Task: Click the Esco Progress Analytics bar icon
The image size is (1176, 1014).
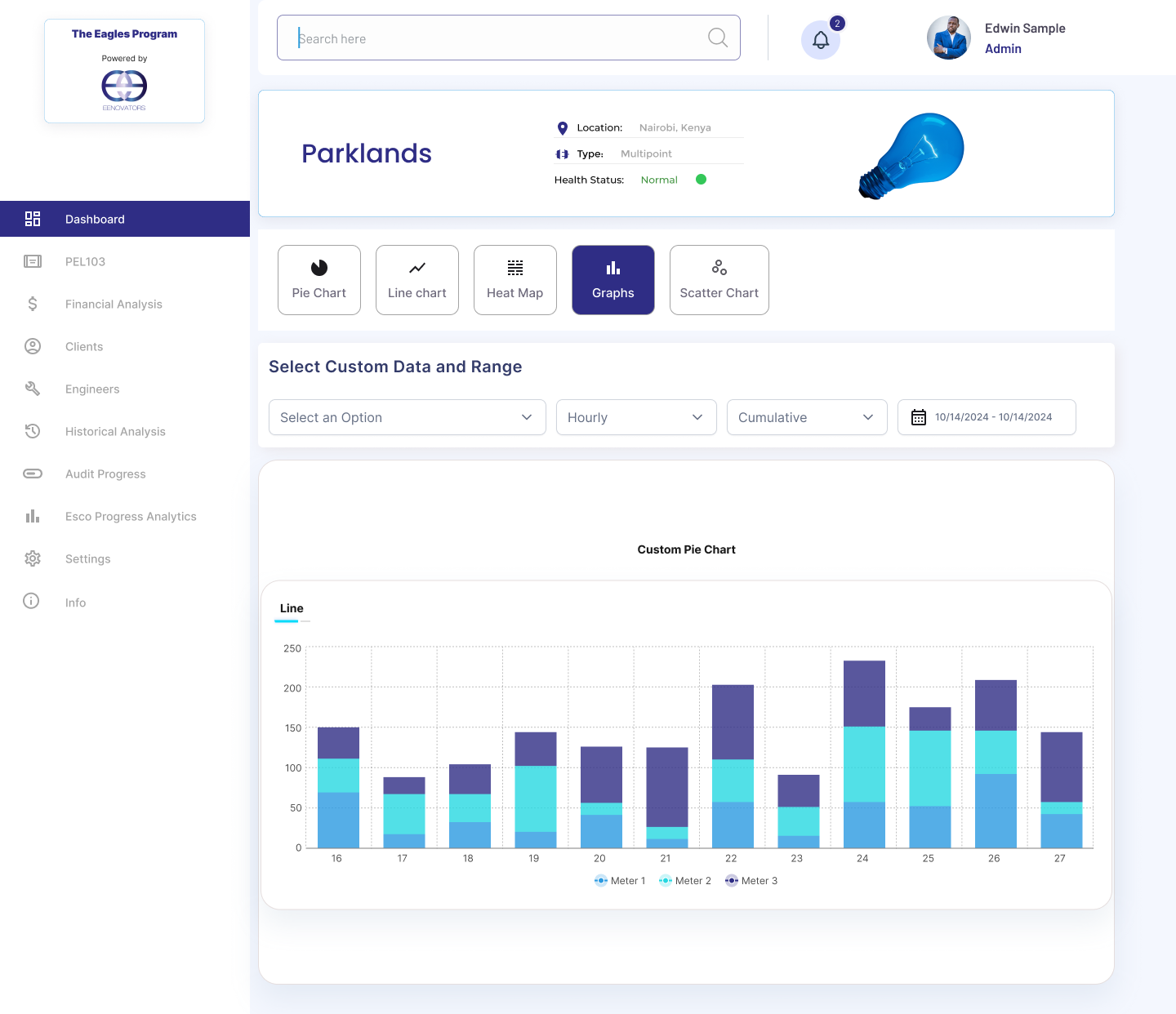Action: tap(33, 516)
